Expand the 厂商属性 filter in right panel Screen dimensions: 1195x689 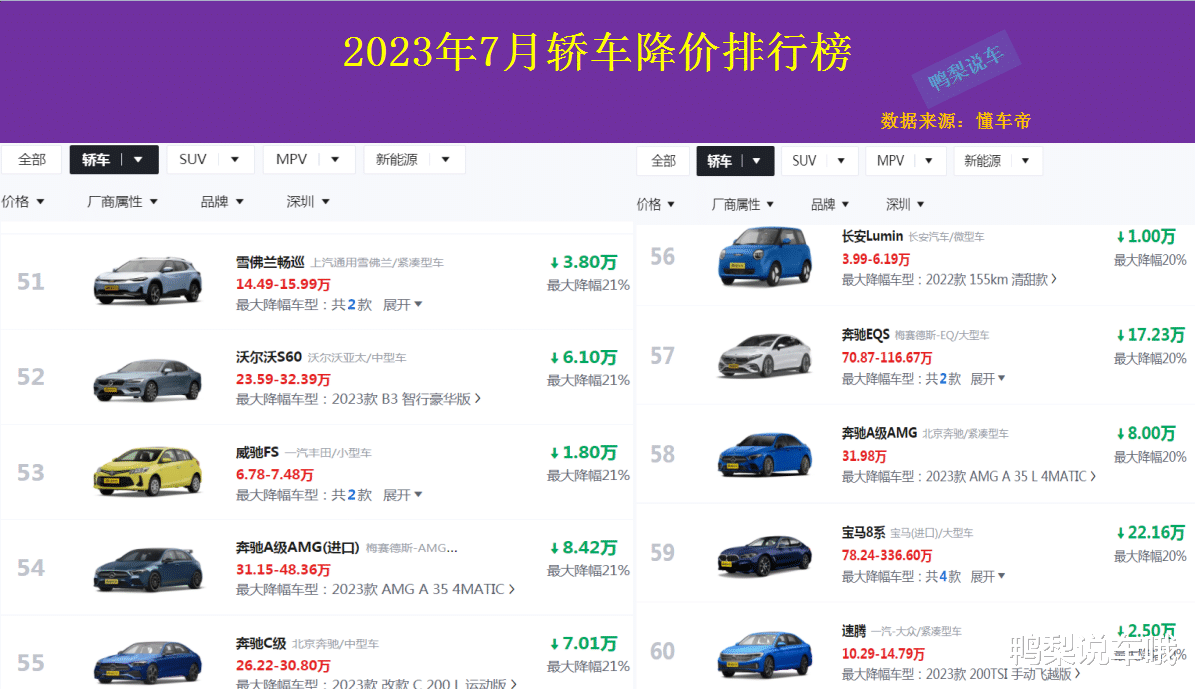click(742, 204)
